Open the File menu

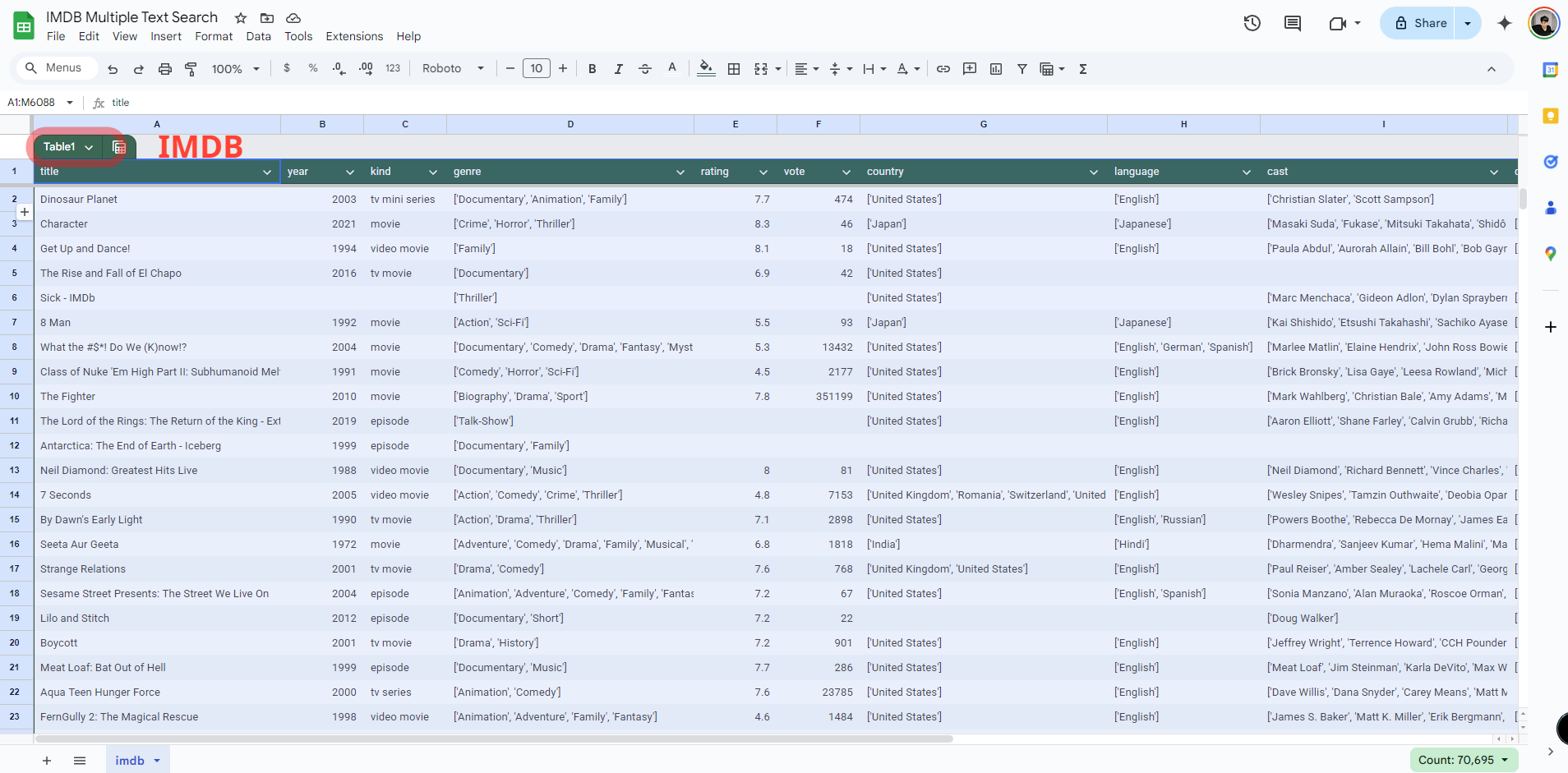tap(56, 36)
